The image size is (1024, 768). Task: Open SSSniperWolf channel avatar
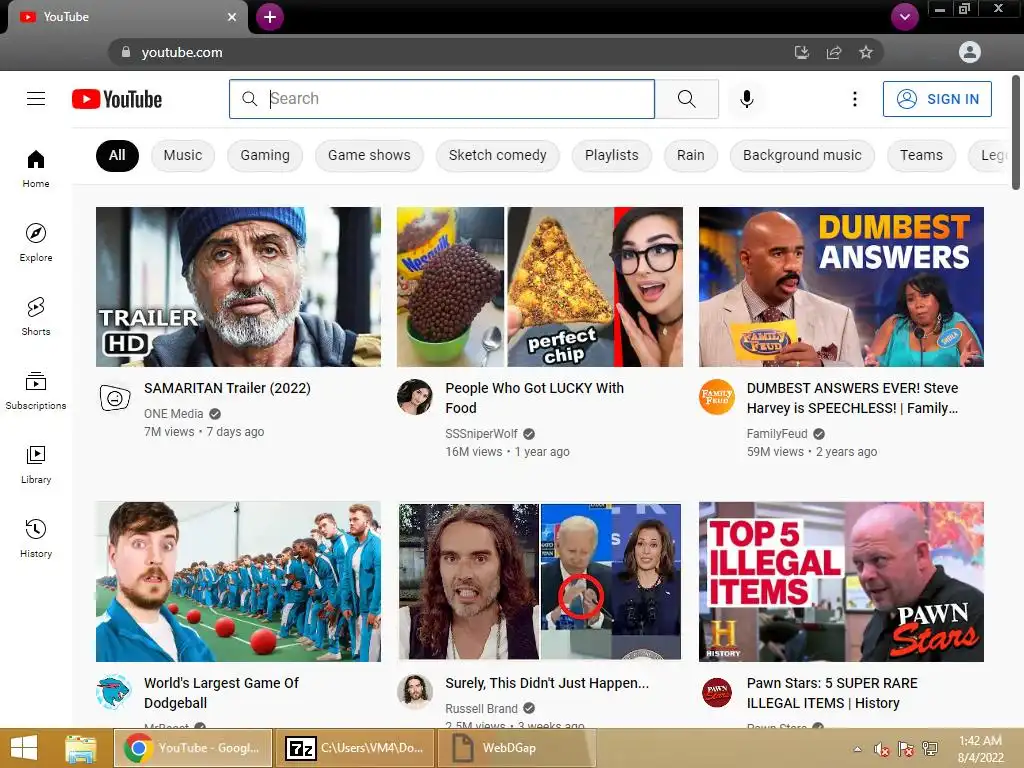coord(415,397)
